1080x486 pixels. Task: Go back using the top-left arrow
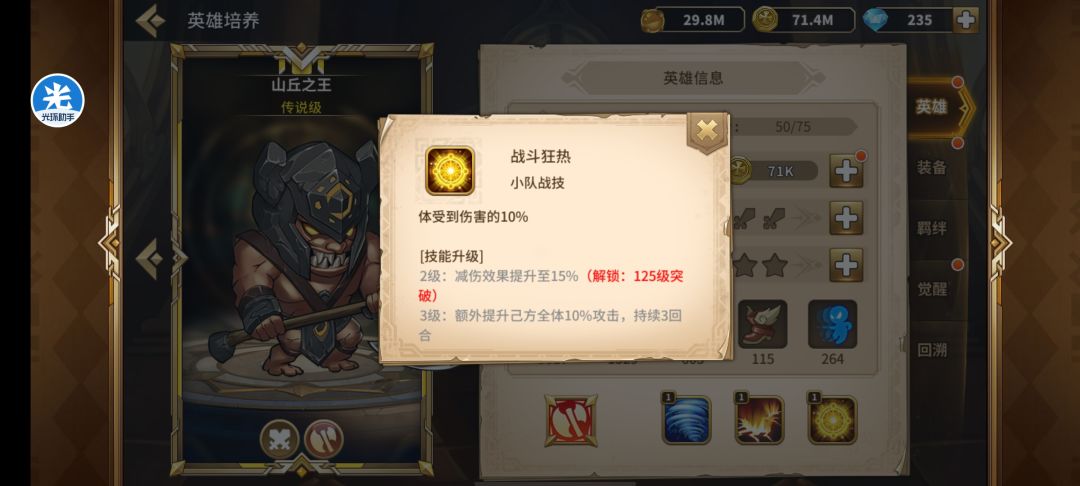[x=150, y=21]
